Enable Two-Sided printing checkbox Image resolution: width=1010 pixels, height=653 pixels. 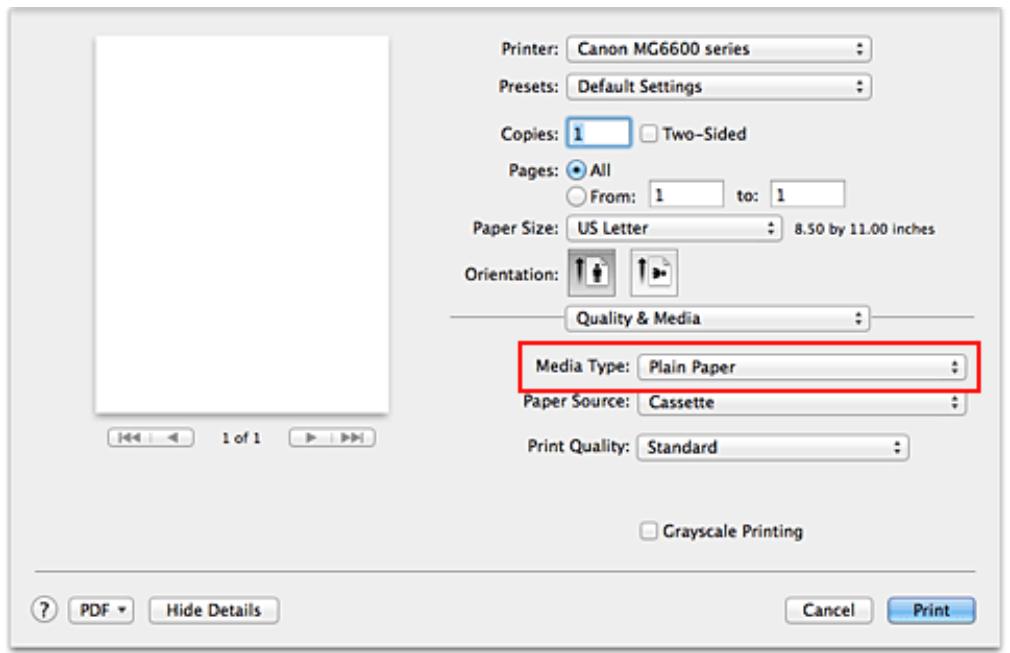tap(649, 133)
